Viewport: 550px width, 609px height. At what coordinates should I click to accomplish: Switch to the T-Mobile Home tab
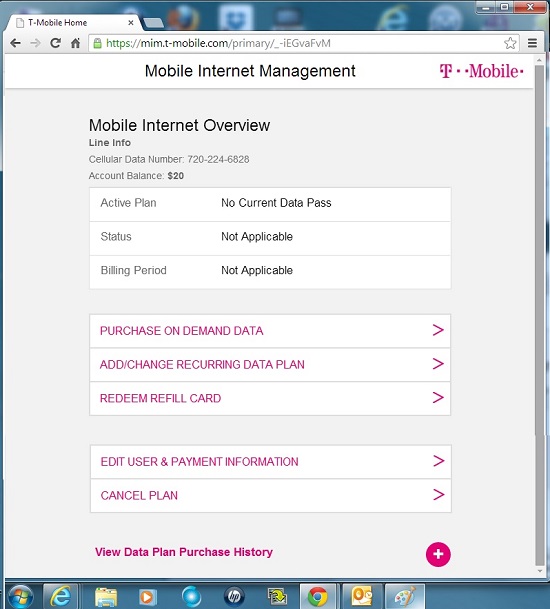[72, 23]
